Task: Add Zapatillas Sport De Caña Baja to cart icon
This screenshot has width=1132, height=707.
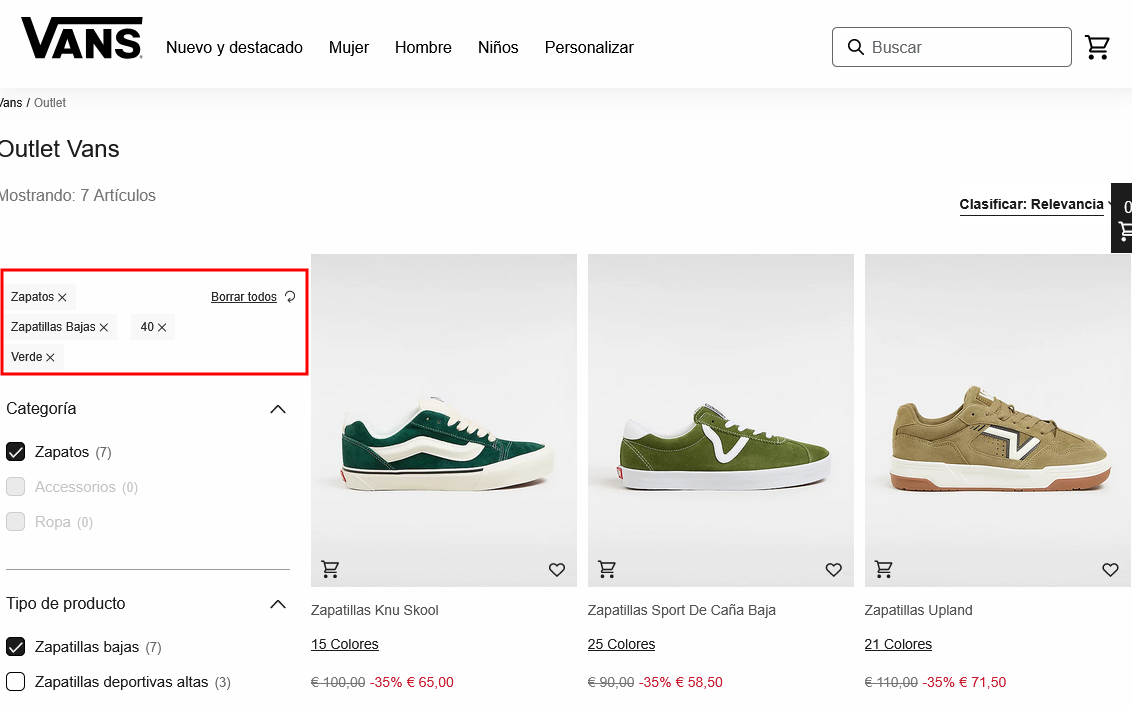Action: 607,568
